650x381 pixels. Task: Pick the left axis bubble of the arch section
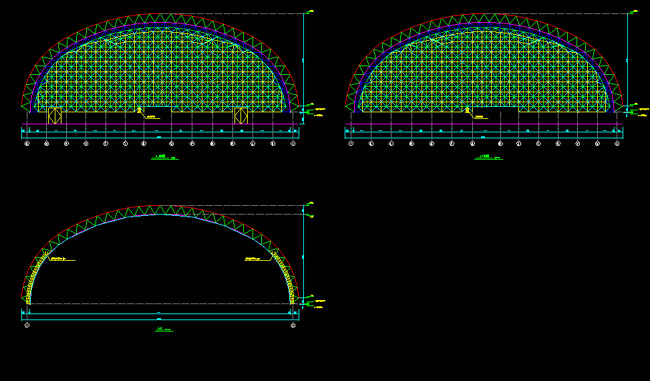pyautogui.click(x=27, y=325)
